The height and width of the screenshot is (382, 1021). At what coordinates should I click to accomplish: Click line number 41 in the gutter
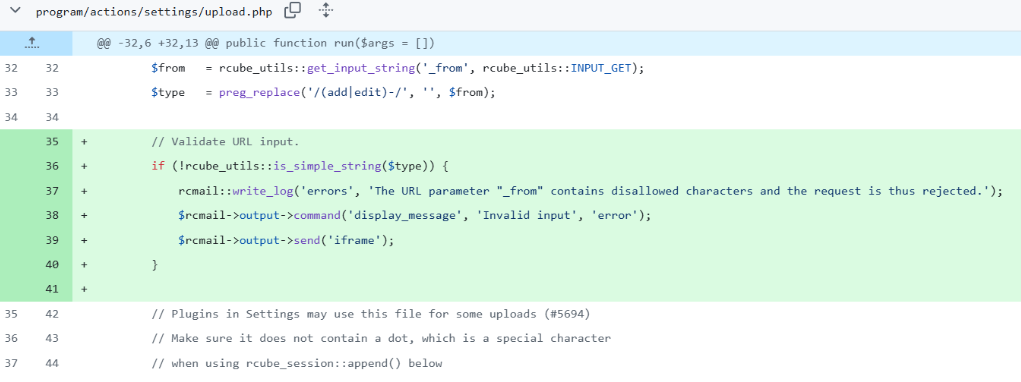(52, 289)
